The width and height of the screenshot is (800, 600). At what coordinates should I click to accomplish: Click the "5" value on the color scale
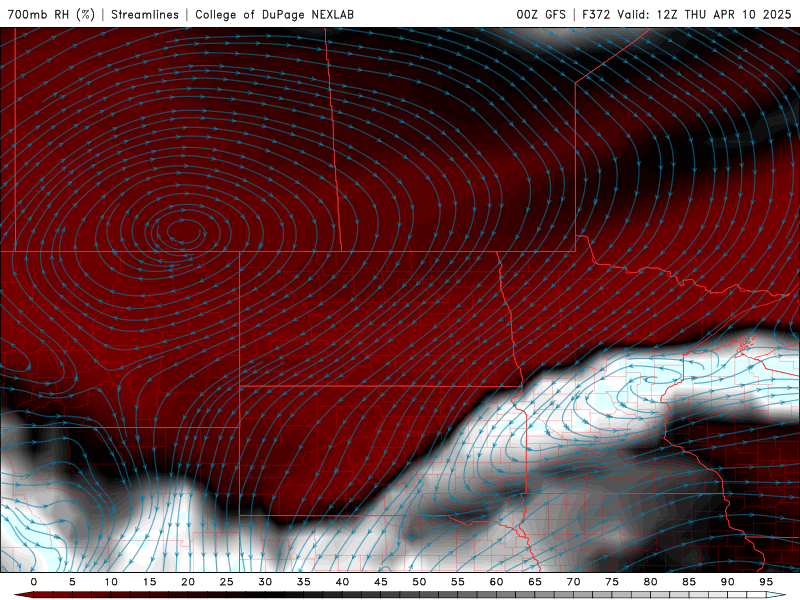click(x=72, y=582)
